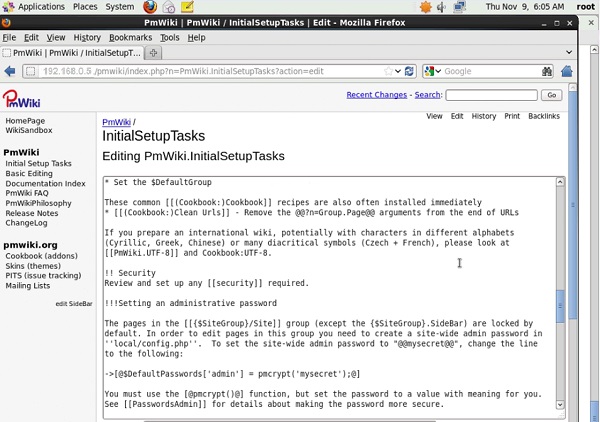The width and height of the screenshot is (600, 422).
Task: Open the mail client panel launcher
Action: tap(169, 7)
